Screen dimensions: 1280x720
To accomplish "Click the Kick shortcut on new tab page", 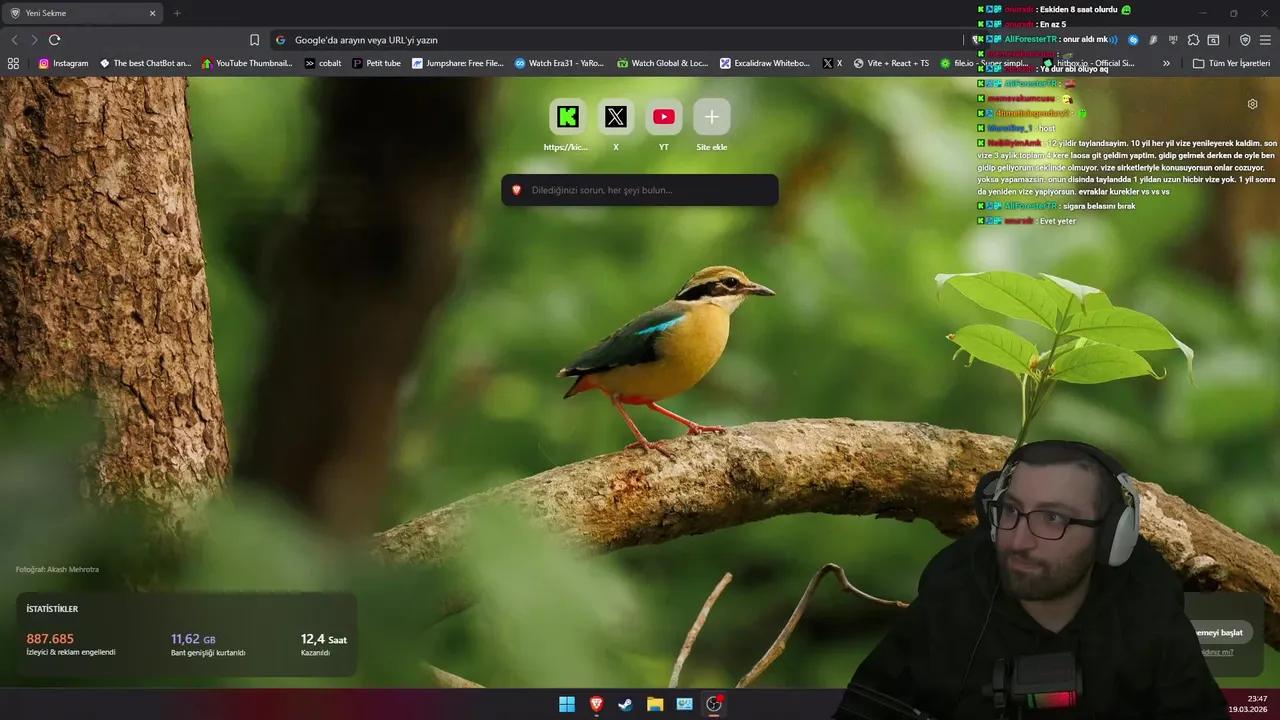I will [567, 116].
